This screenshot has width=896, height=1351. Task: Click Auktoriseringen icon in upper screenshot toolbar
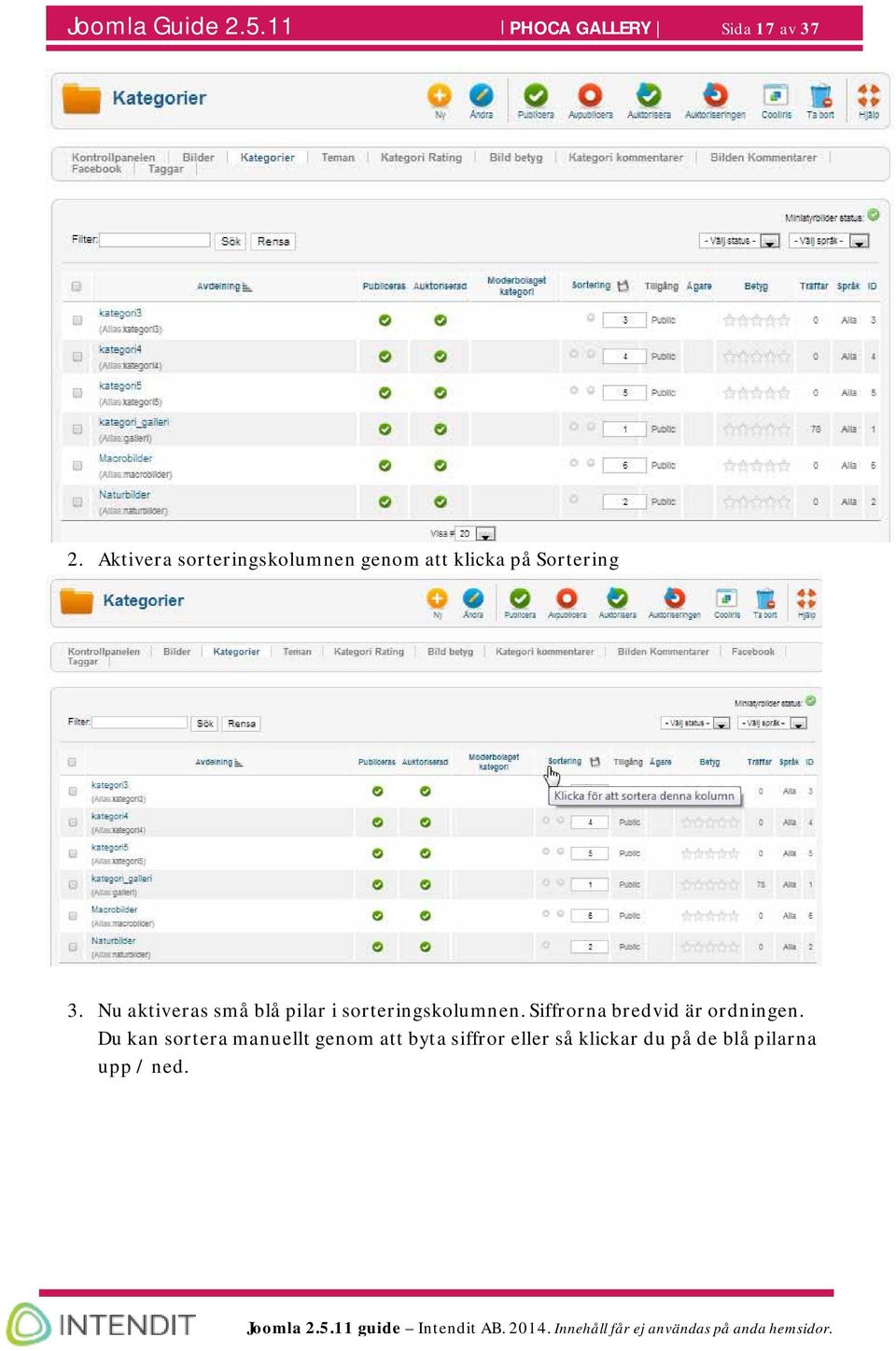715,95
